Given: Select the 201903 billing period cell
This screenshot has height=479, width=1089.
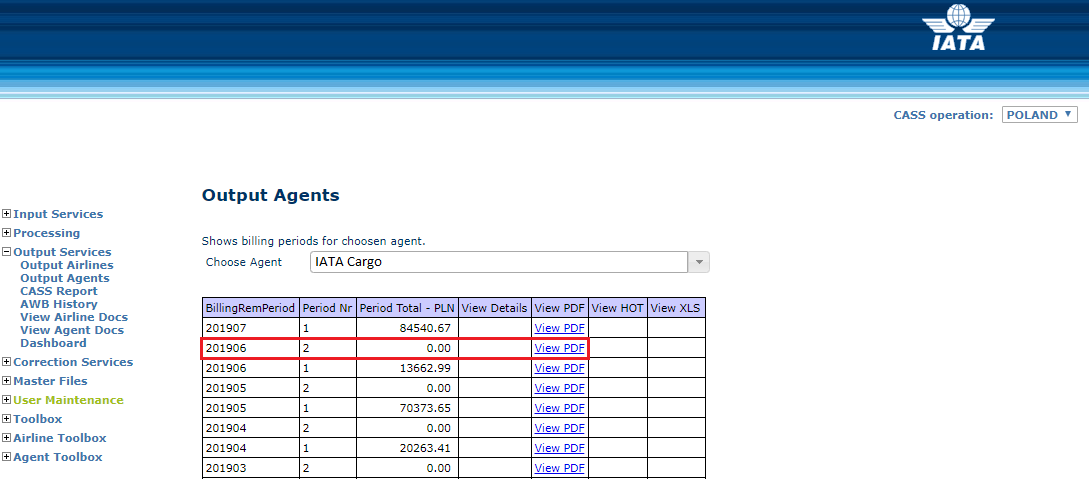Looking at the screenshot, I should pyautogui.click(x=251, y=468).
